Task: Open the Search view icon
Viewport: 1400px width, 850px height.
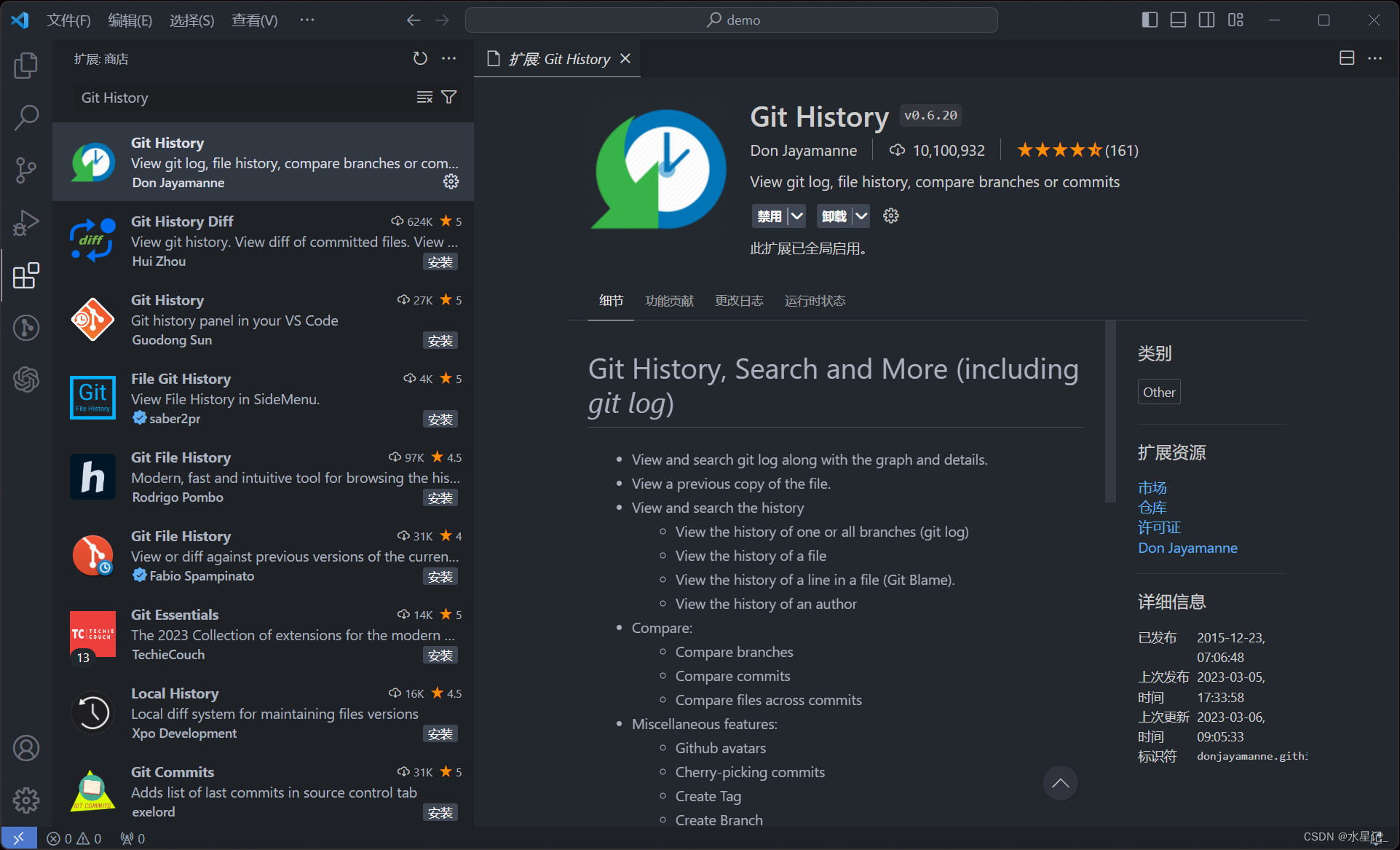Action: pos(26,117)
